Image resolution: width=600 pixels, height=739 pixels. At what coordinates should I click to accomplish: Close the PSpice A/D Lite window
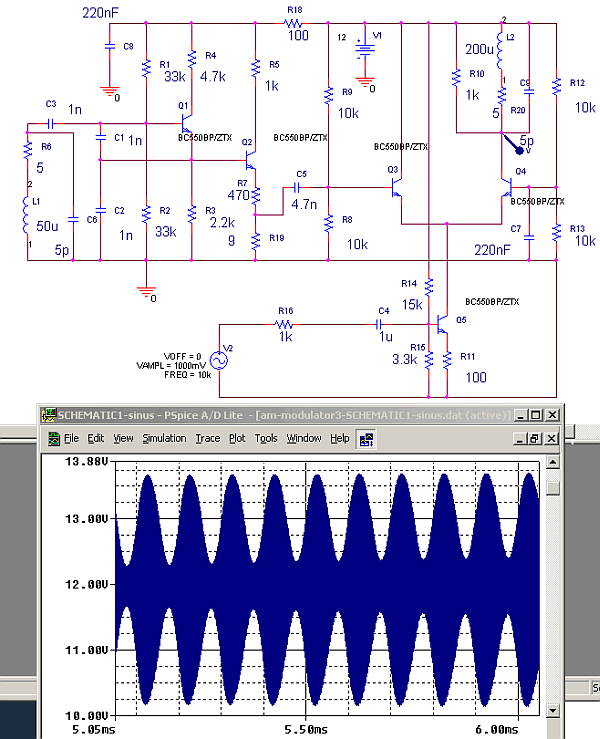coord(552,415)
